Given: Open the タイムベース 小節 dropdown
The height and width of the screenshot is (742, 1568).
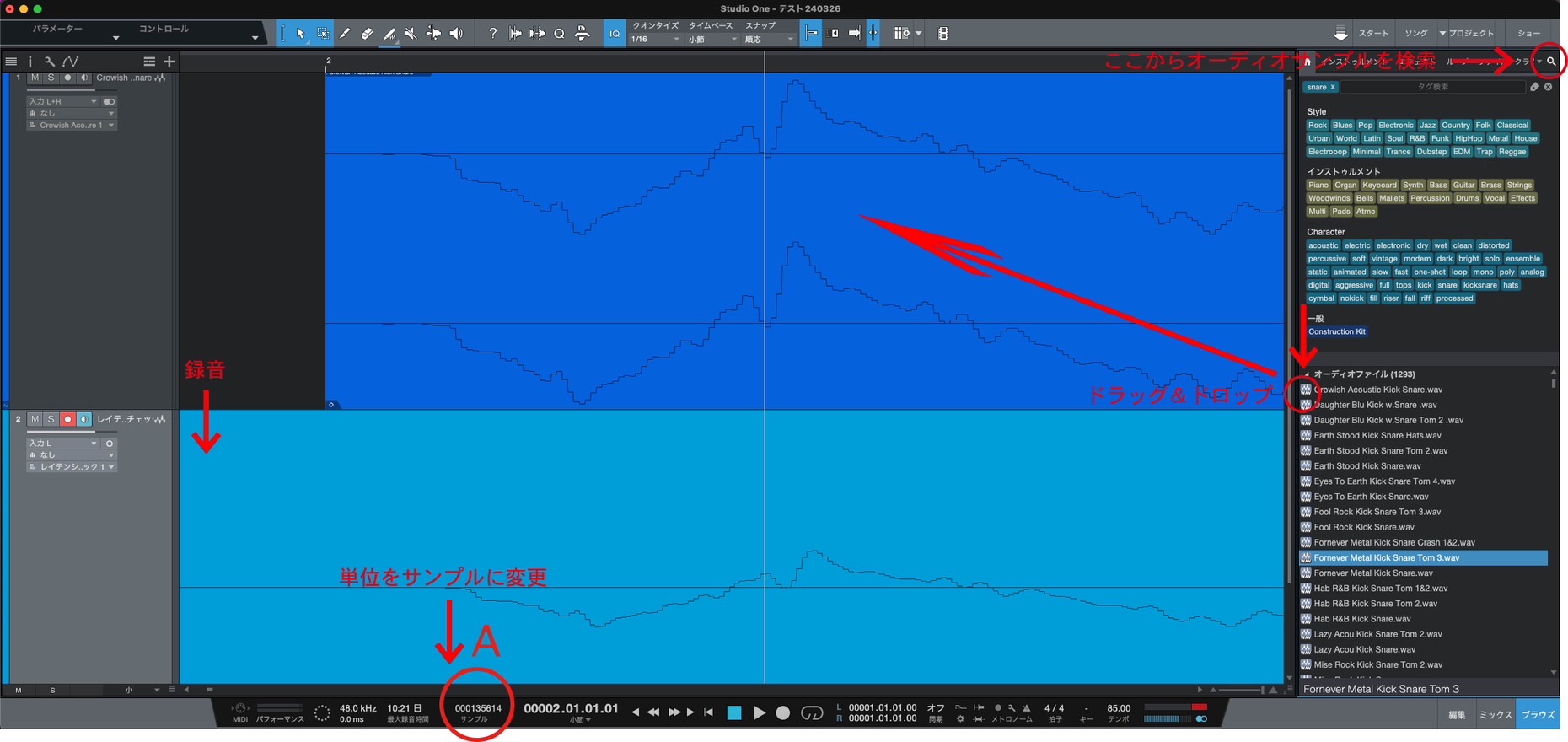Looking at the screenshot, I should tap(712, 40).
